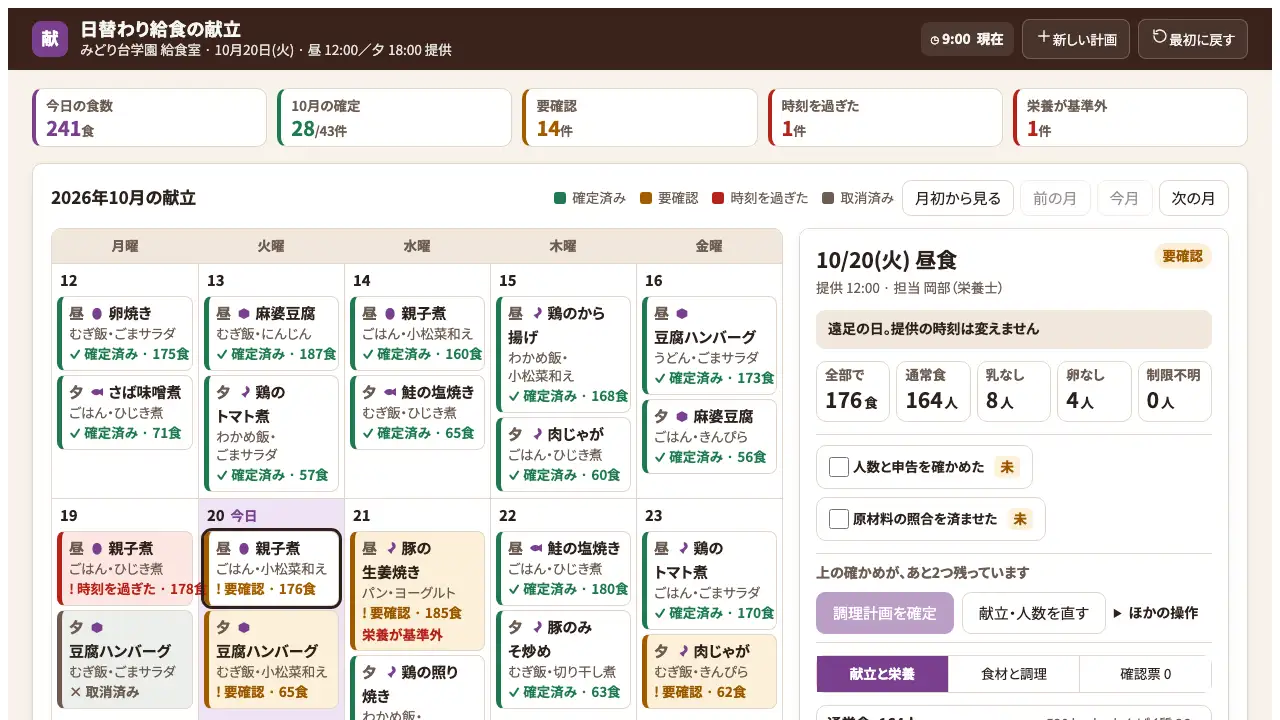Click the 要確認 14件 summary card
Viewport: 1280px width, 720px height.
click(x=640, y=118)
